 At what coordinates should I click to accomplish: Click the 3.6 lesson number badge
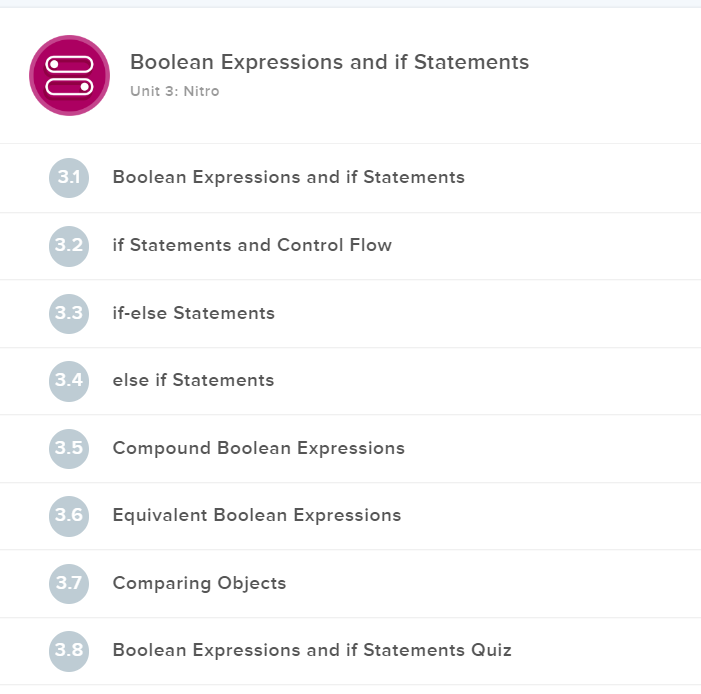(69, 516)
